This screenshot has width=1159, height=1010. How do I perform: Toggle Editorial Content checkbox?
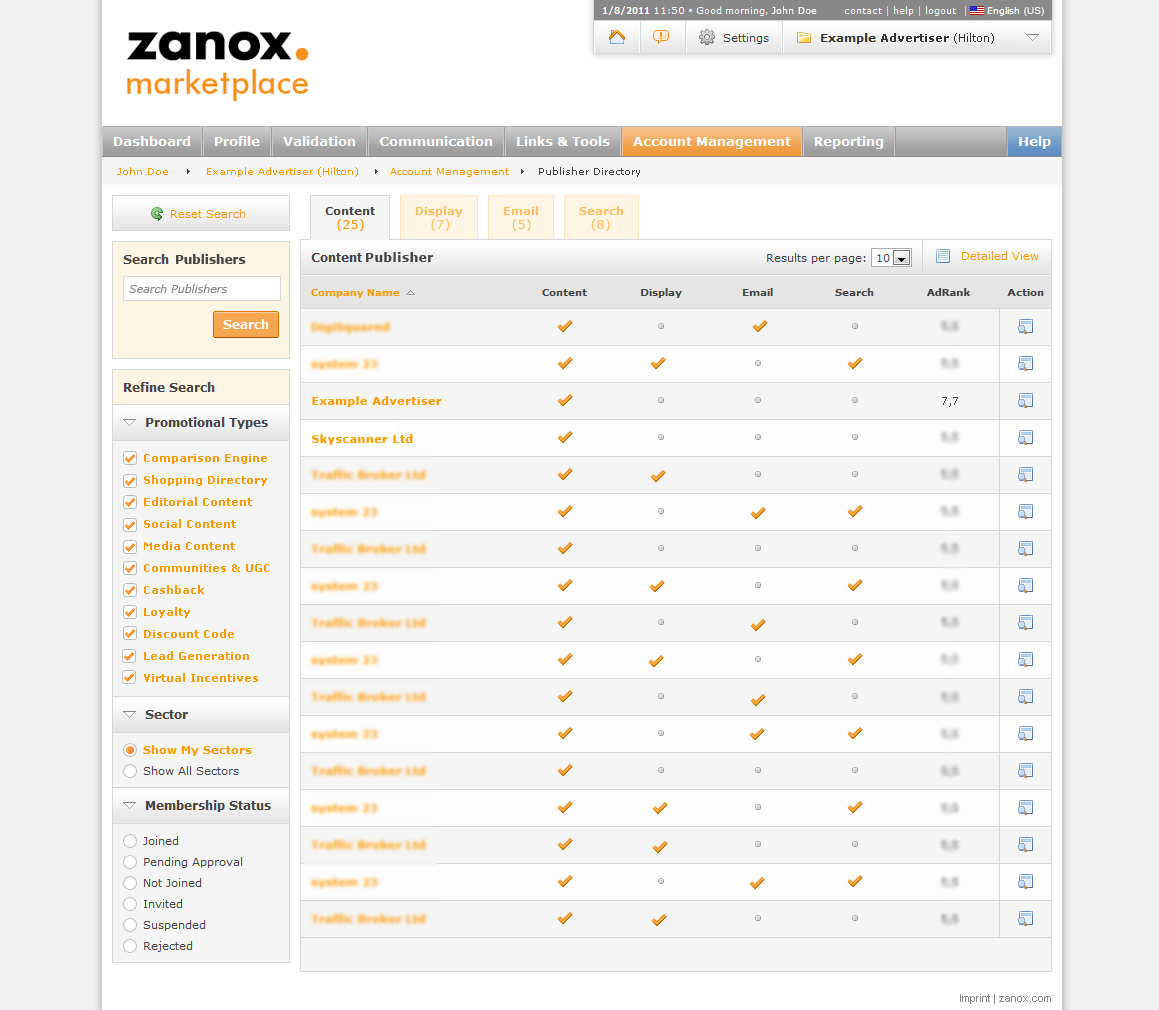click(x=130, y=503)
